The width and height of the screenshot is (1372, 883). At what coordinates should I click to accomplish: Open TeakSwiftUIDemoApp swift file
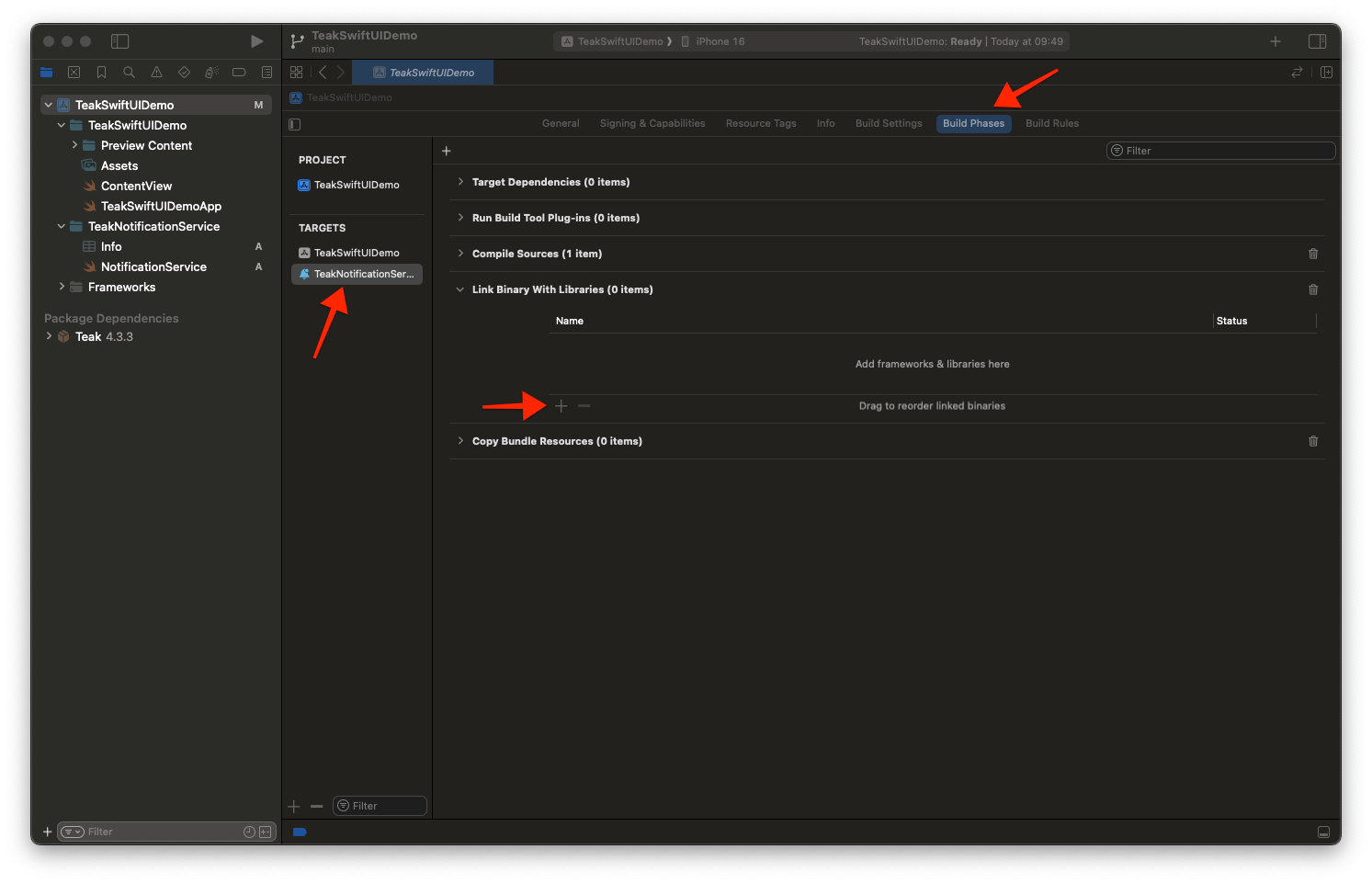(x=161, y=207)
